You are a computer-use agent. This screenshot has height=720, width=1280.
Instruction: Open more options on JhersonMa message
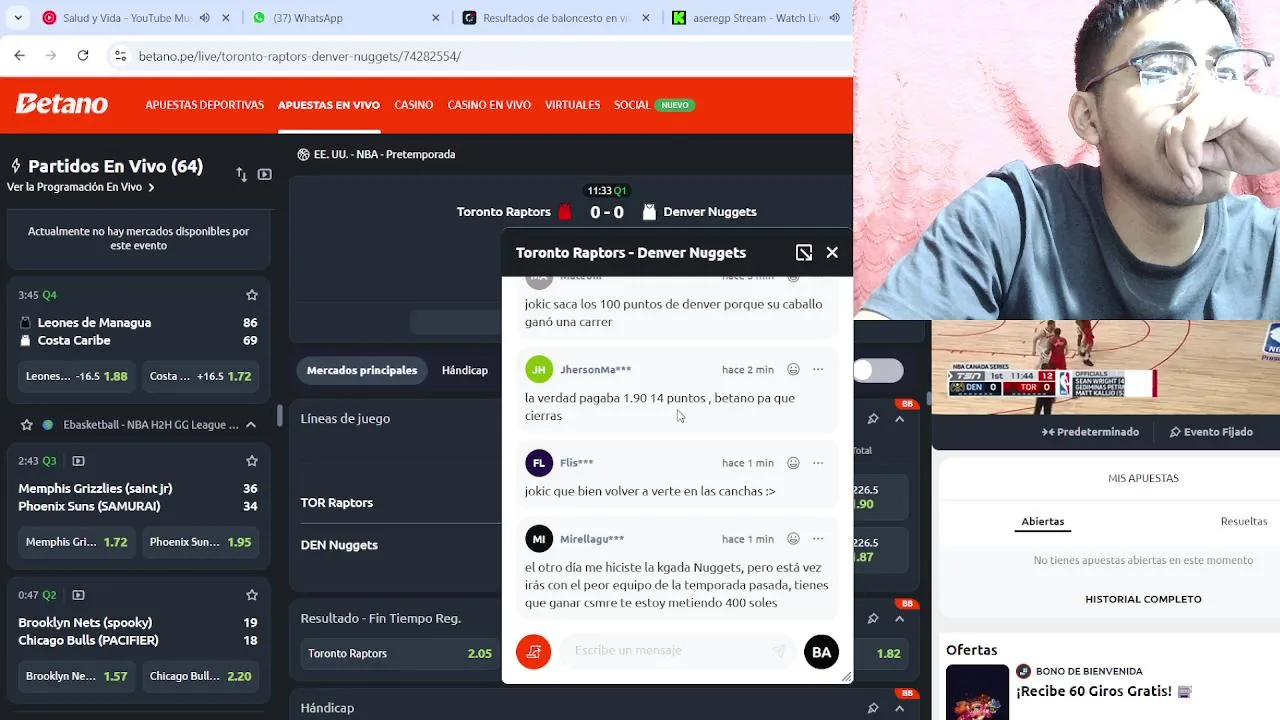coord(818,369)
